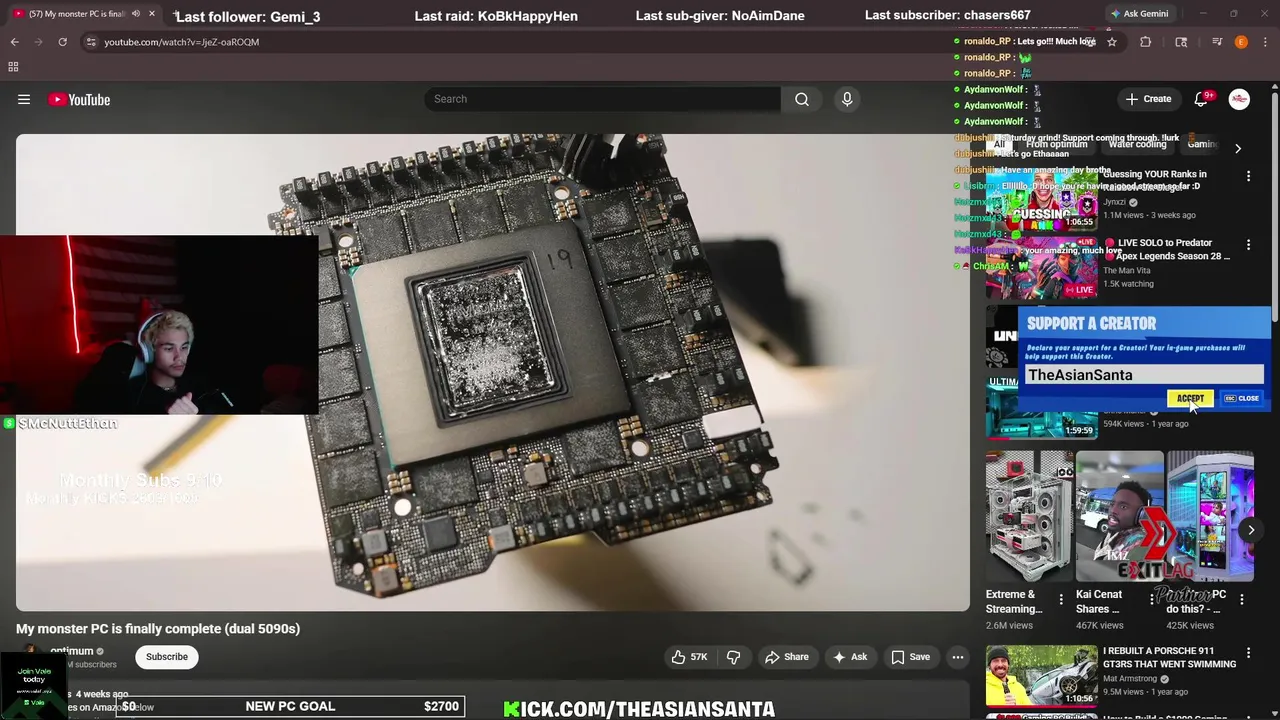
Task: Open new browser tab with plus
Action: click(x=177, y=14)
